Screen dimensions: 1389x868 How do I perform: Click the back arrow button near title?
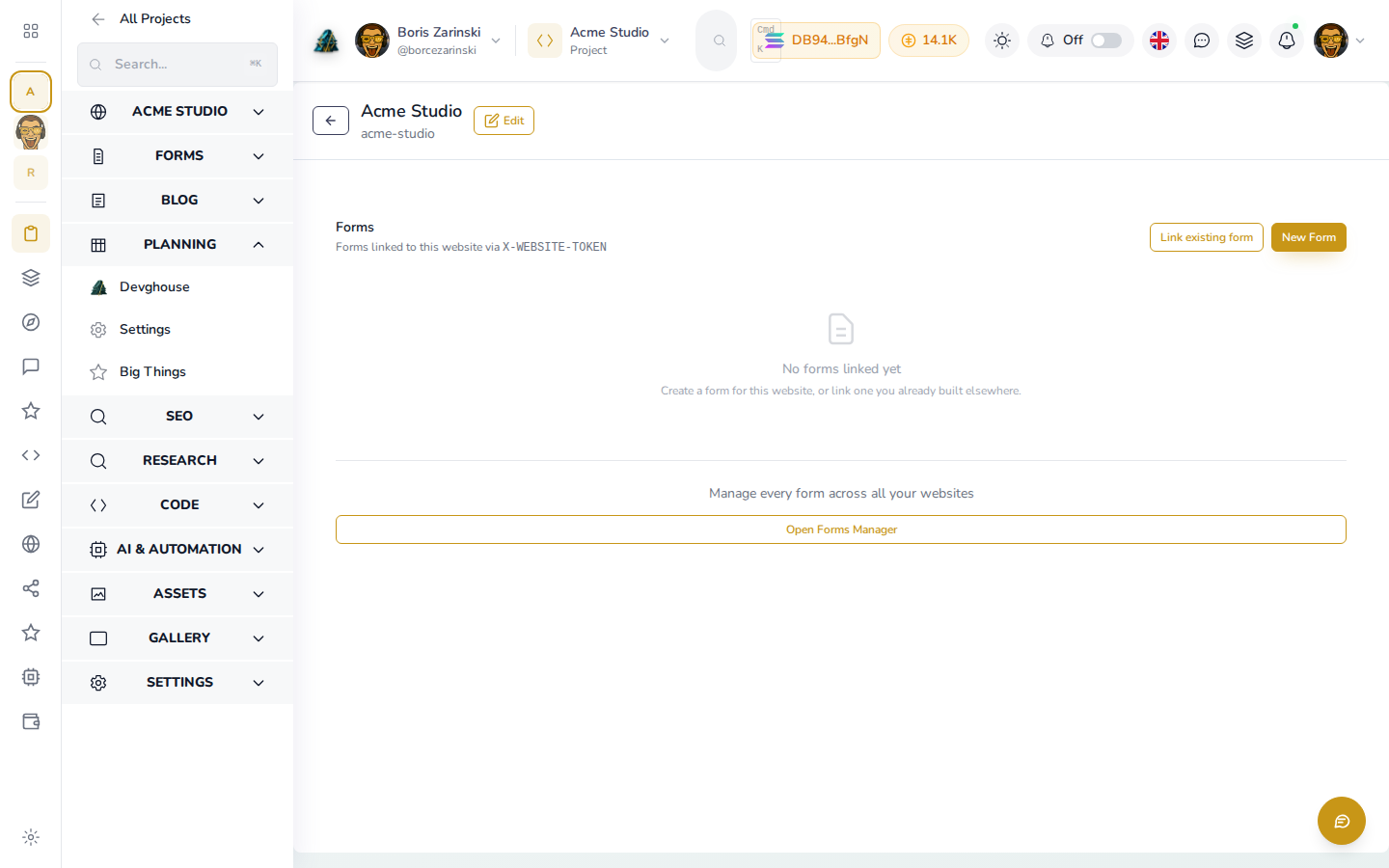pyautogui.click(x=331, y=121)
